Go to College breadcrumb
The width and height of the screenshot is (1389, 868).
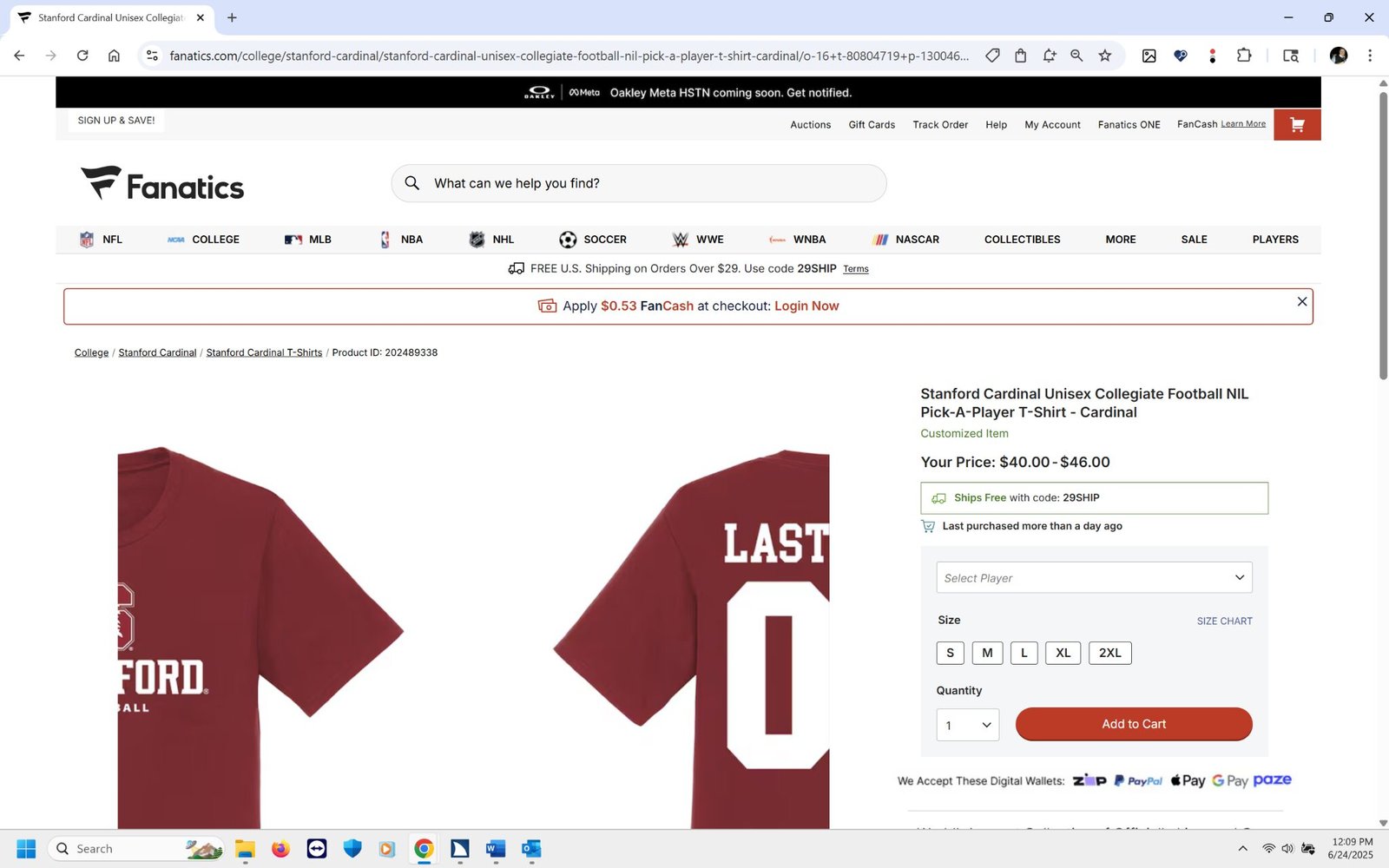91,352
